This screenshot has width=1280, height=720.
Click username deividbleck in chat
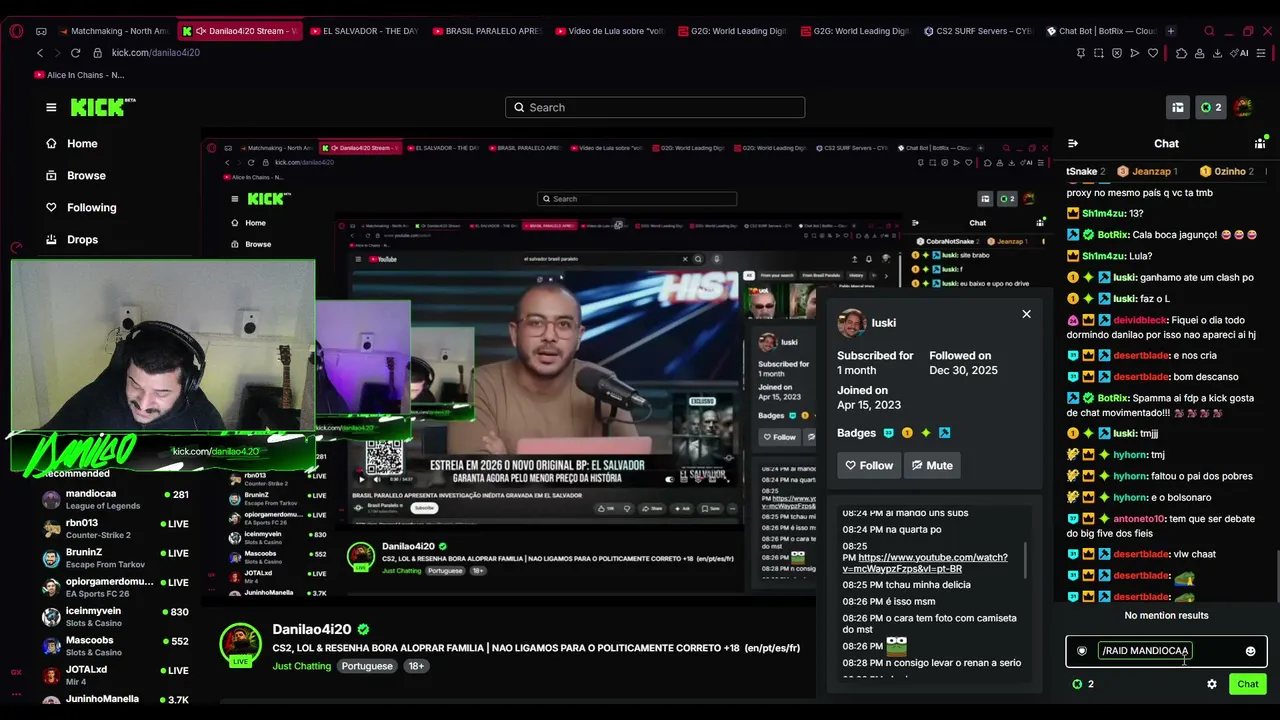click(x=1140, y=320)
